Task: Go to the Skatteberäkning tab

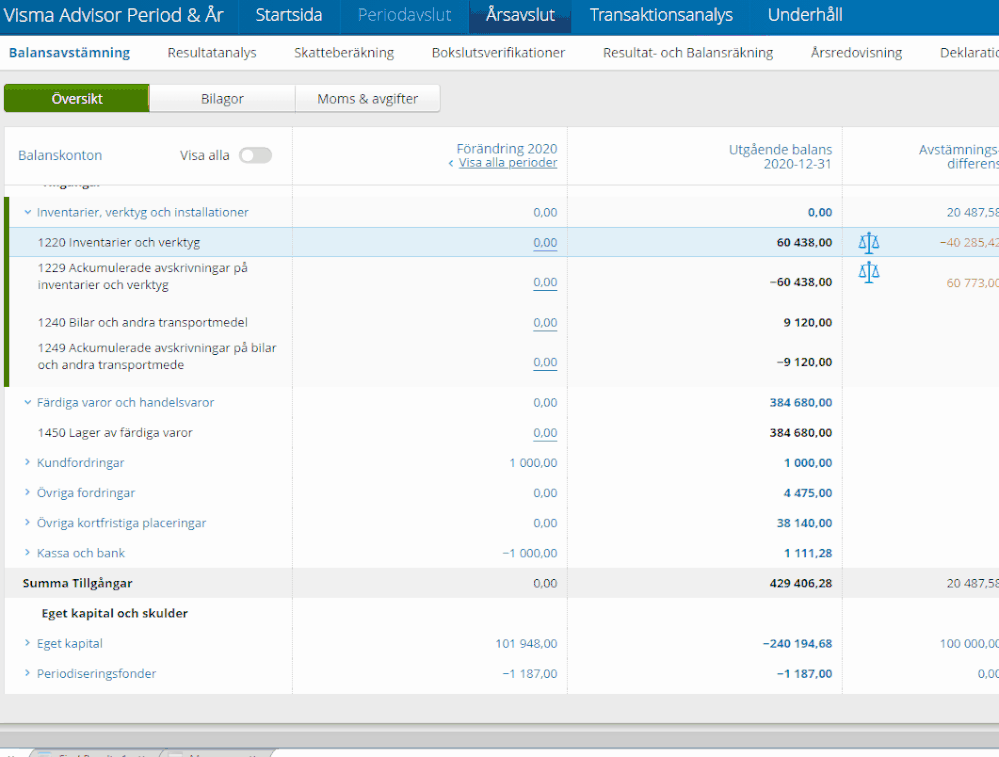Action: pos(343,53)
